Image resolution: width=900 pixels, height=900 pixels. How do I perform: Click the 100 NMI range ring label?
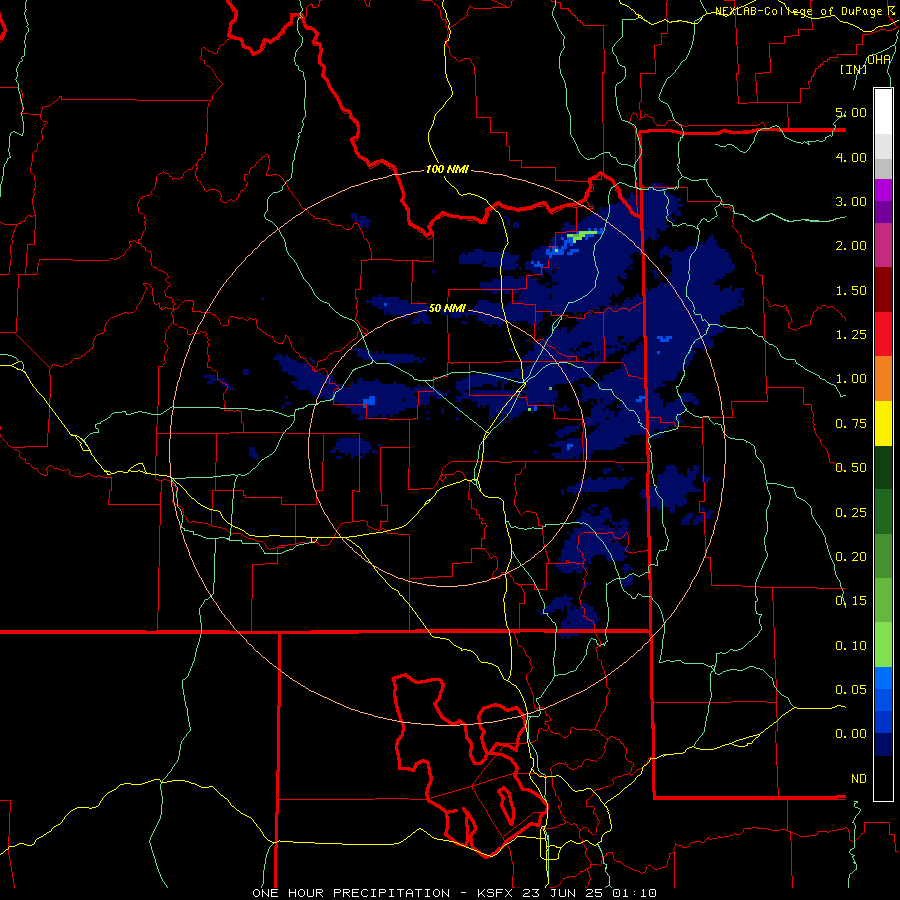click(447, 169)
